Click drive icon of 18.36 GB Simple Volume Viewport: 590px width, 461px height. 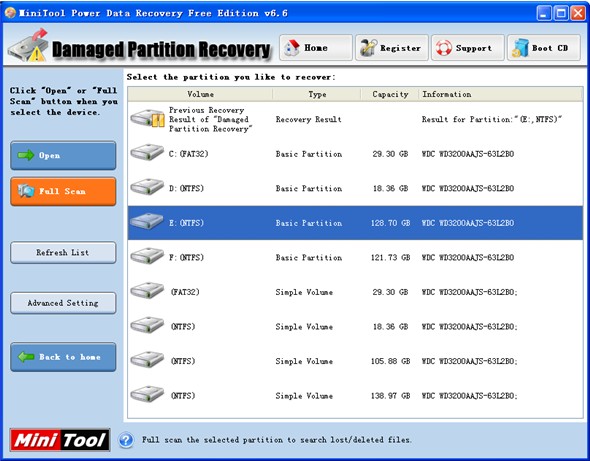click(x=147, y=326)
